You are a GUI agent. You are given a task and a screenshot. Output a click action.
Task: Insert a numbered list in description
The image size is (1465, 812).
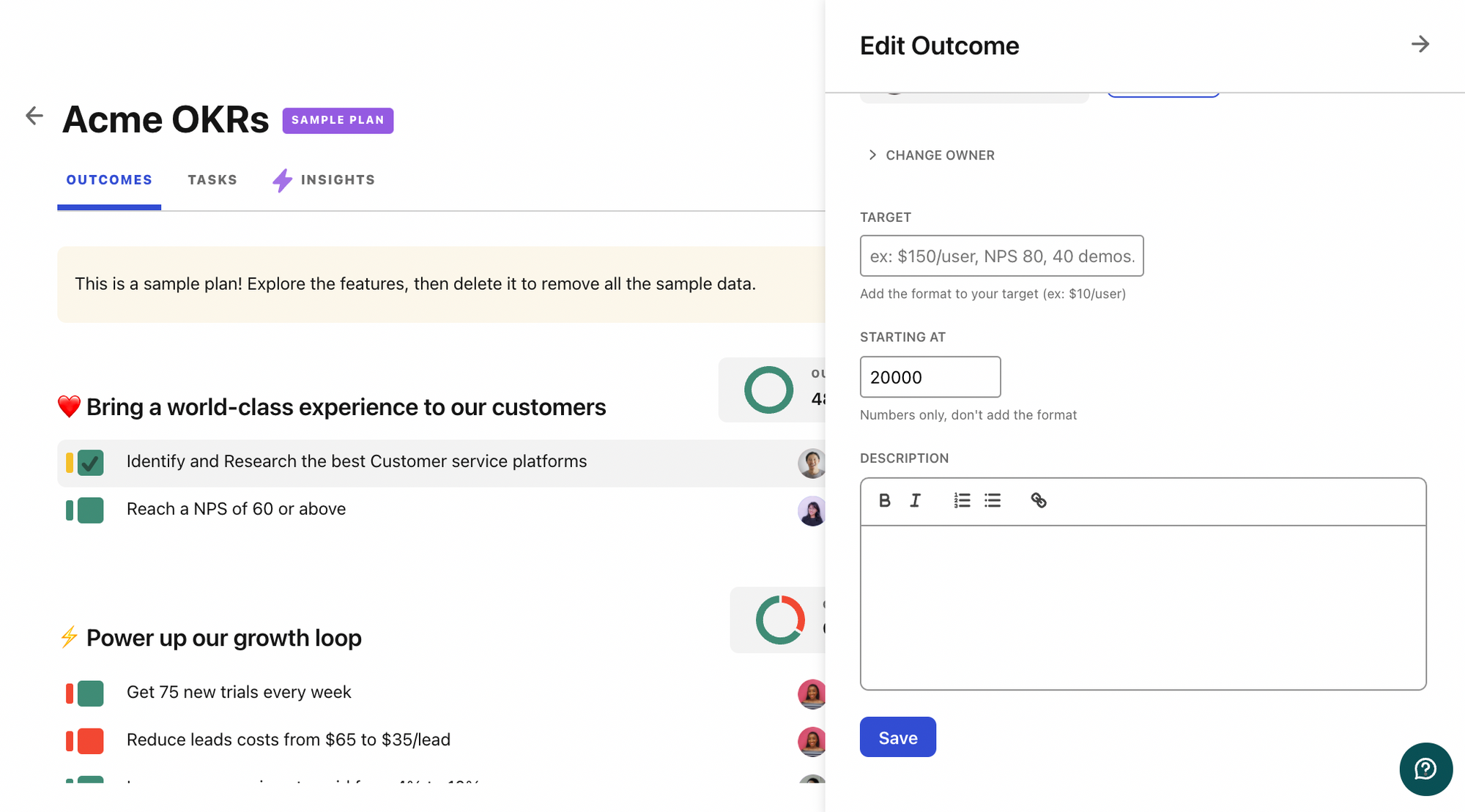(962, 501)
